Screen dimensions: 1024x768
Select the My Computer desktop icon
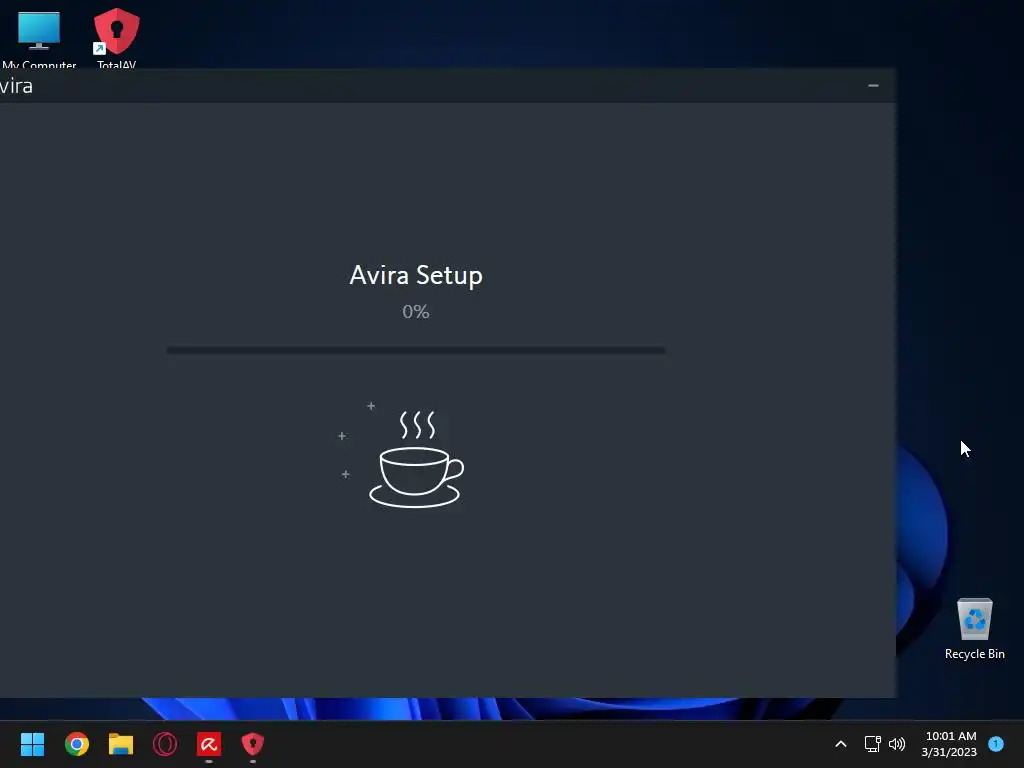coord(39,38)
